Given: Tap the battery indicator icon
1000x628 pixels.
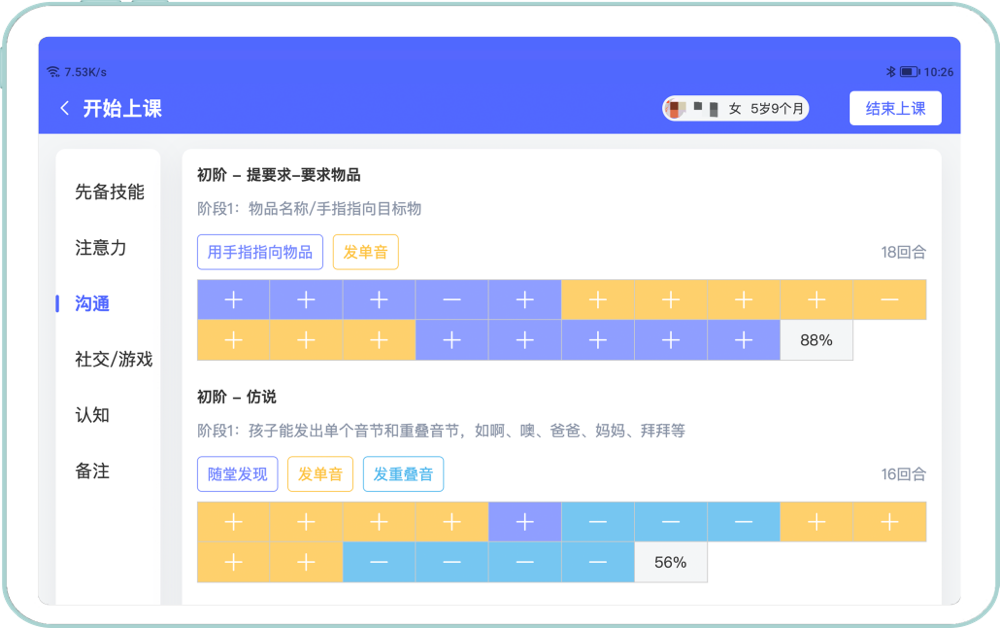Looking at the screenshot, I should [909, 72].
